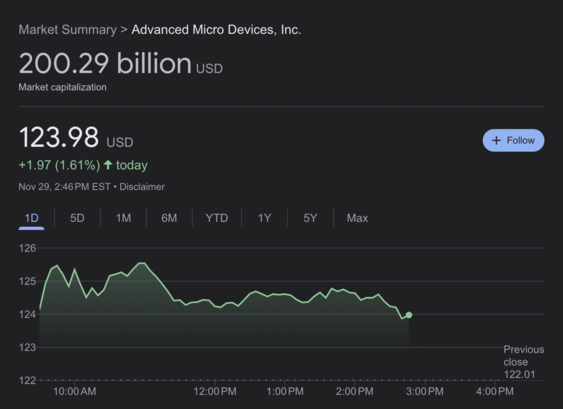This screenshot has height=409, width=563.
Task: Show the 5Y time range chart
Action: (x=310, y=218)
